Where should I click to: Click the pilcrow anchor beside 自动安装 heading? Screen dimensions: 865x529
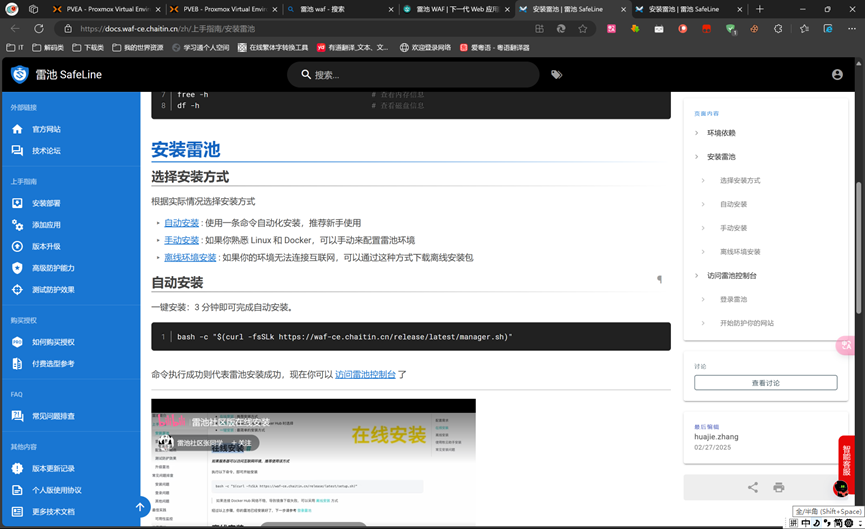[x=659, y=280]
